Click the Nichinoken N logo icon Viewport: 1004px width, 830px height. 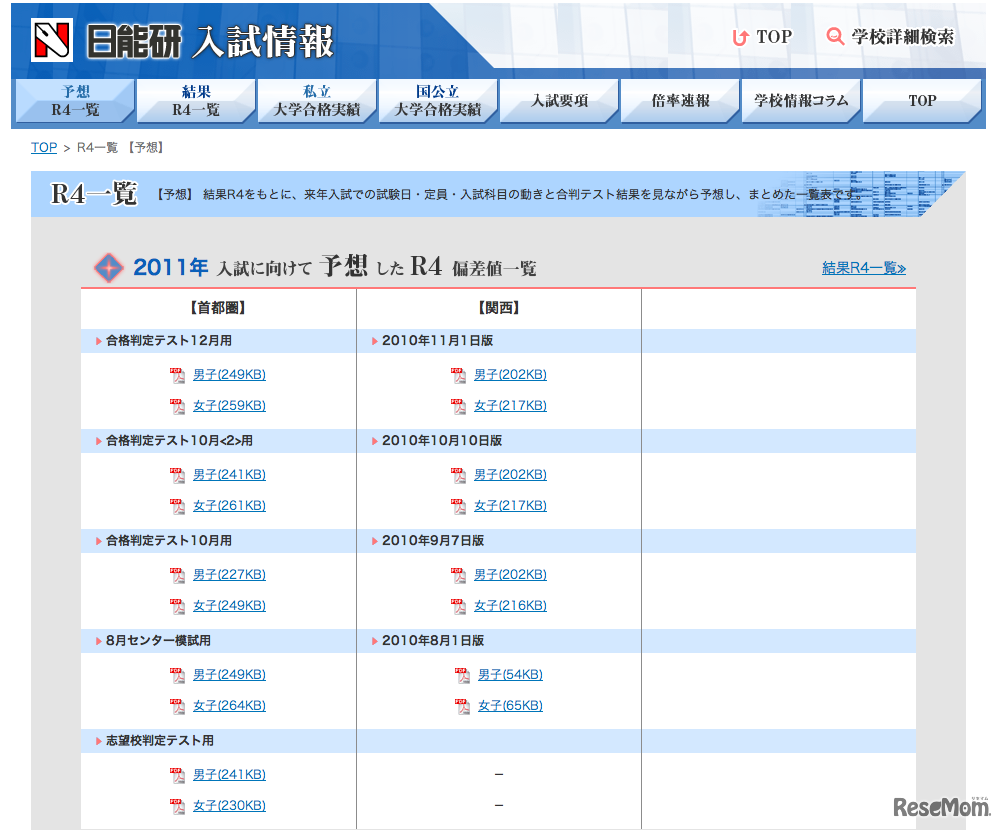point(52,40)
